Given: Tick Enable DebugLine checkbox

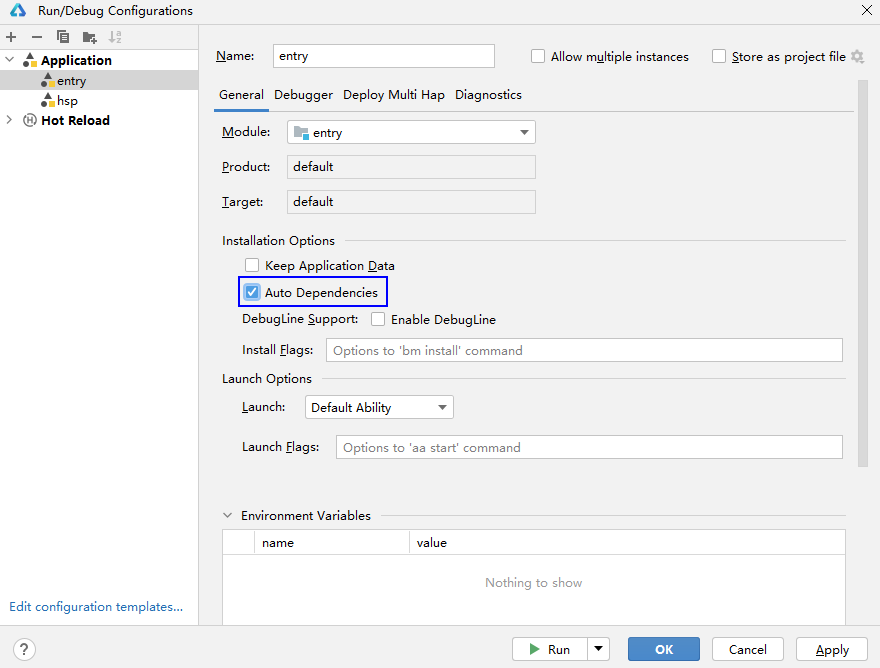Looking at the screenshot, I should click(x=378, y=319).
